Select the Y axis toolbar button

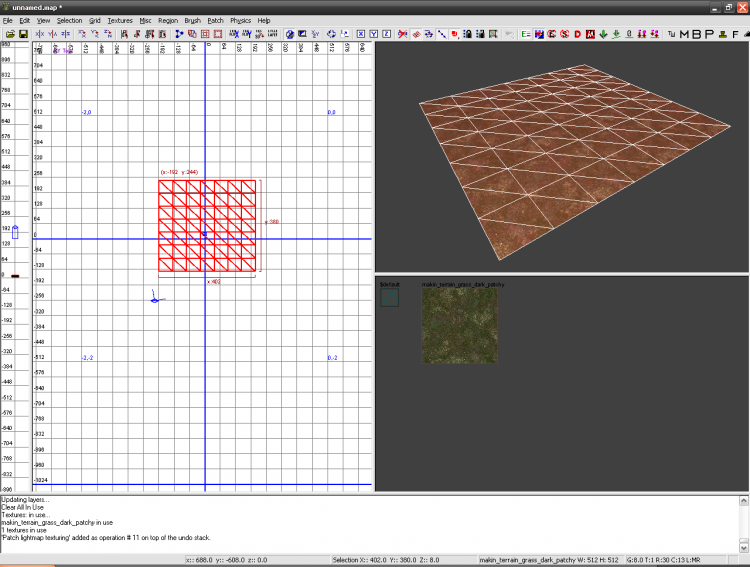373,34
